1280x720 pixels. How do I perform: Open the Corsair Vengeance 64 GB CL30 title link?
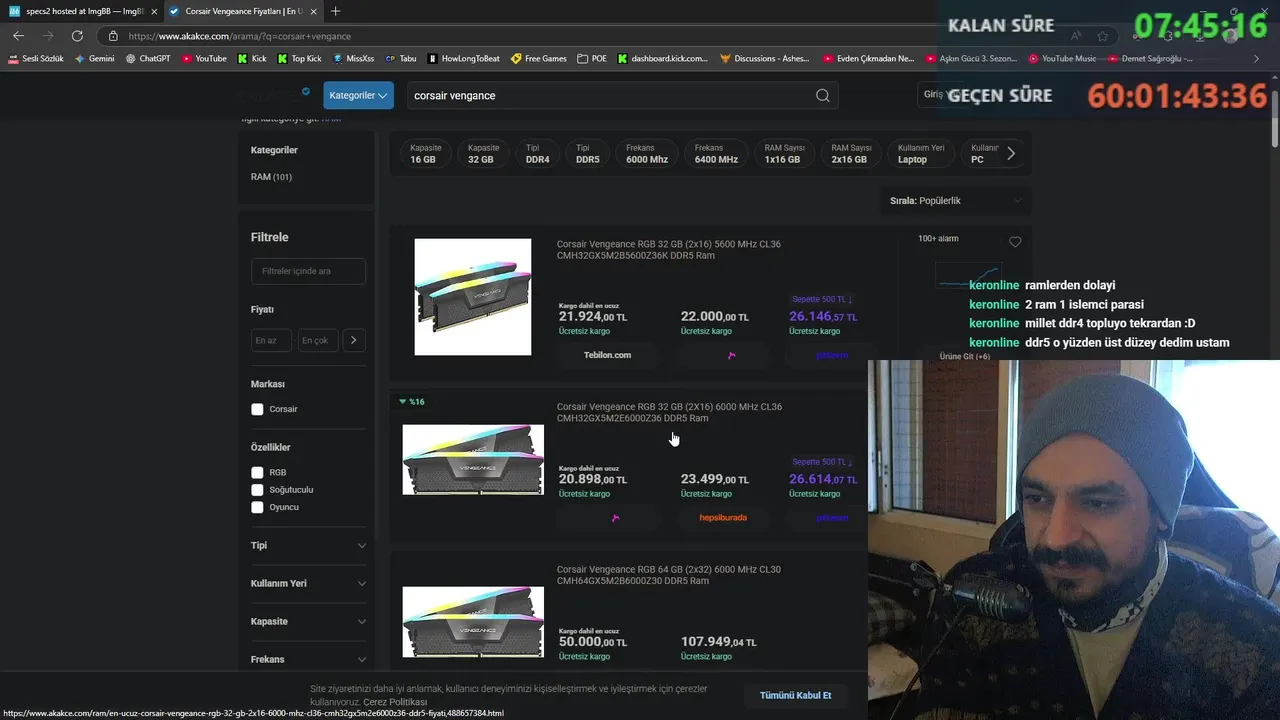[669, 575]
